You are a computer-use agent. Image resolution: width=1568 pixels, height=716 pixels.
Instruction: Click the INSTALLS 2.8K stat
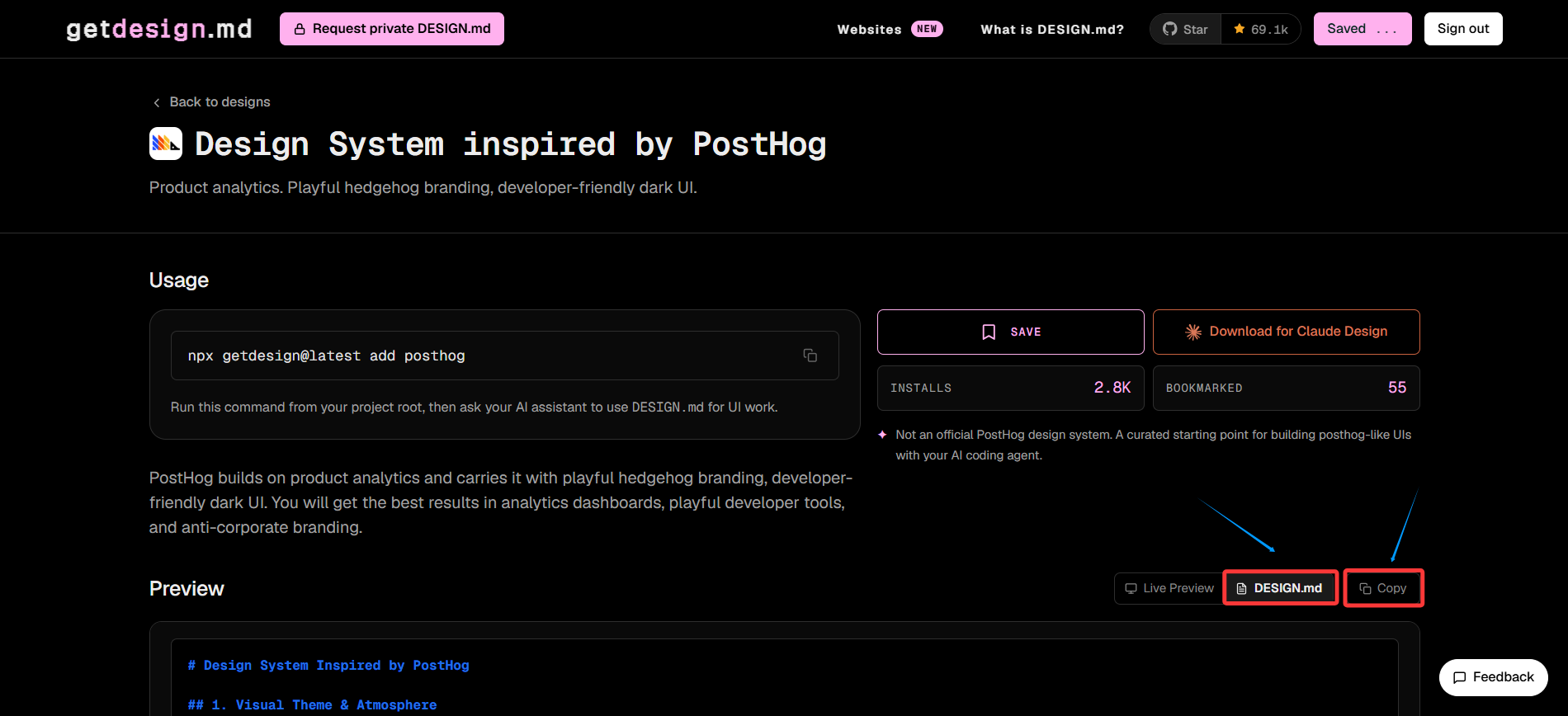point(1011,388)
